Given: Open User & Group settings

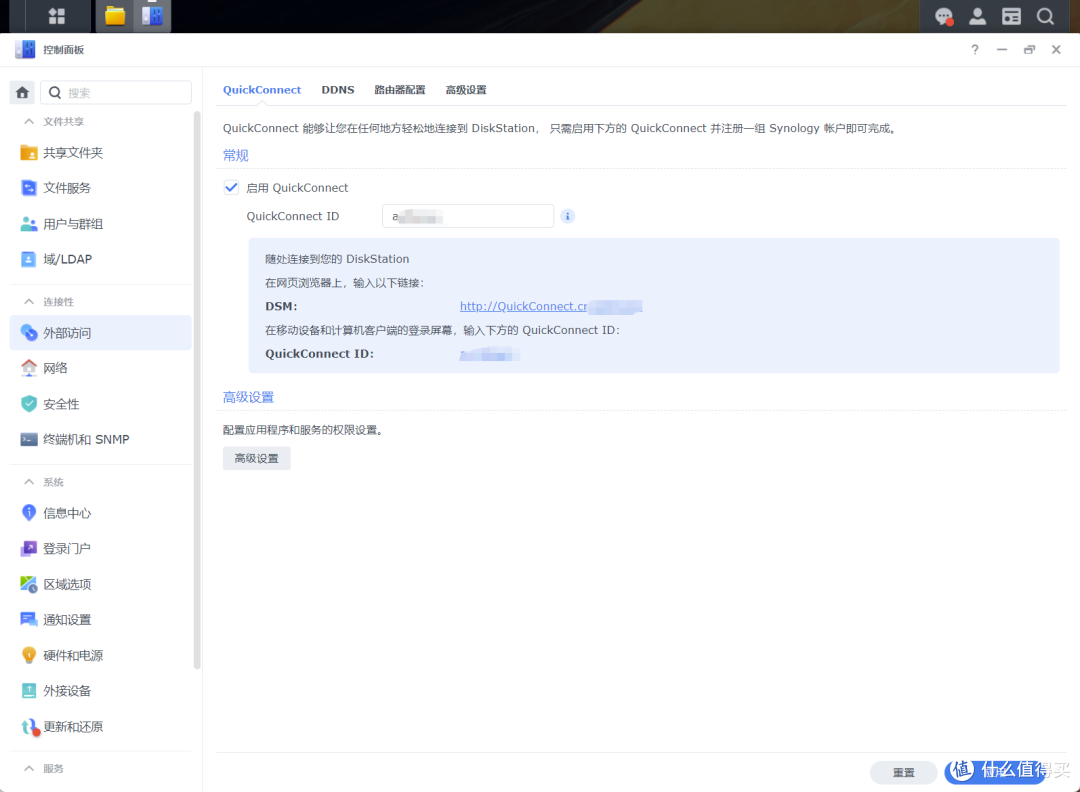Looking at the screenshot, I should (x=101, y=224).
